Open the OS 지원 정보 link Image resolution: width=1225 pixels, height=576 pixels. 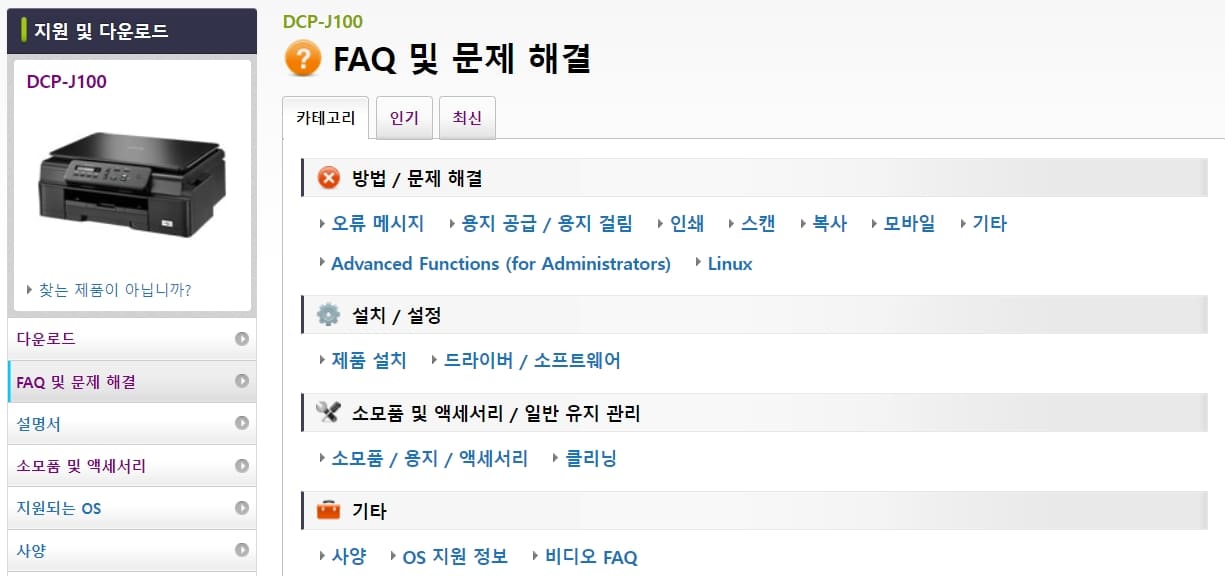(x=455, y=556)
